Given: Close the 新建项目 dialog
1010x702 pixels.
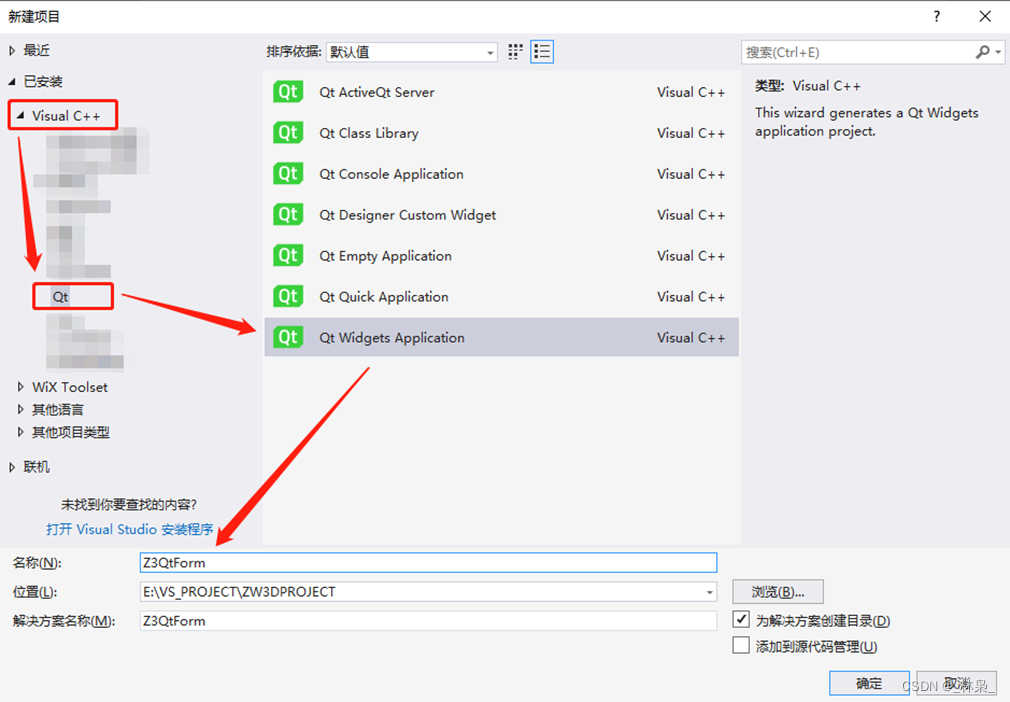Looking at the screenshot, I should pos(985,17).
